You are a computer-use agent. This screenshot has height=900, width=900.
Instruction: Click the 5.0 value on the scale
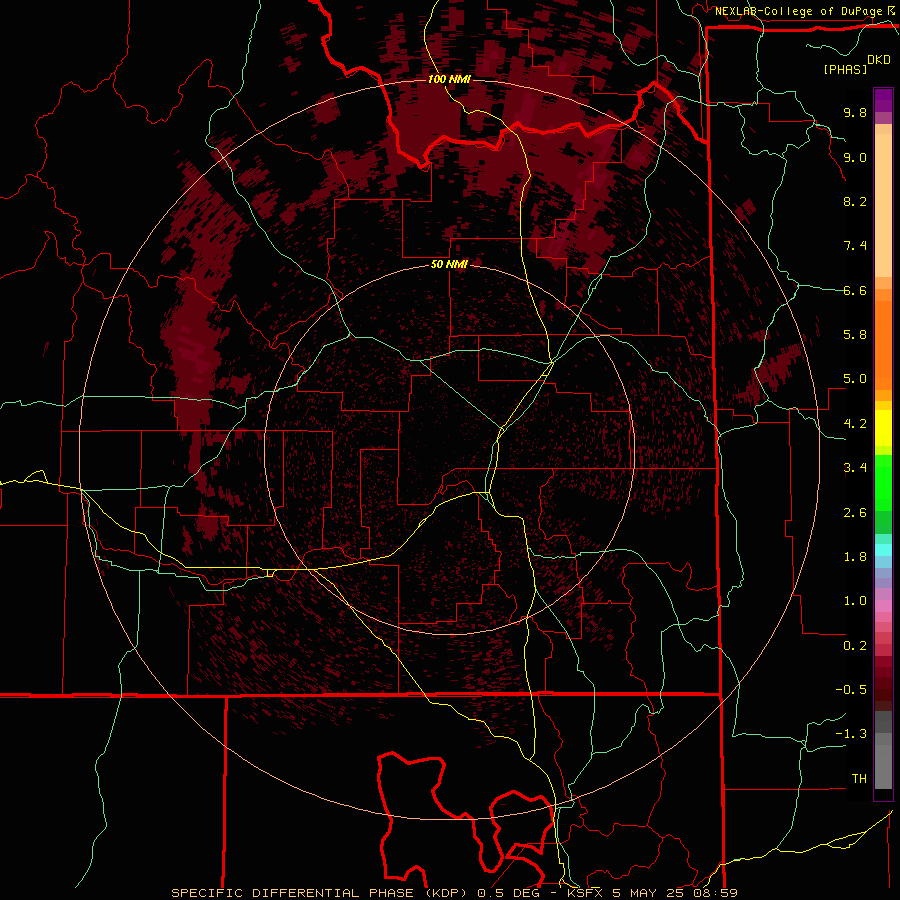(855, 379)
